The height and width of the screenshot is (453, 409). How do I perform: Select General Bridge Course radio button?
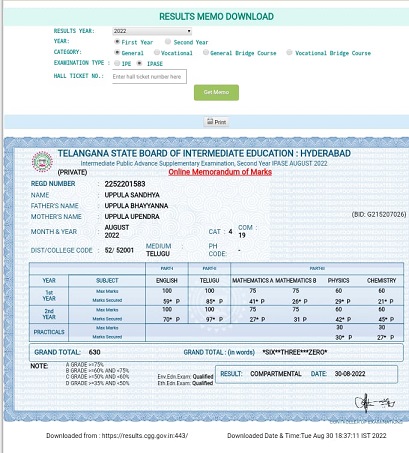[206, 52]
